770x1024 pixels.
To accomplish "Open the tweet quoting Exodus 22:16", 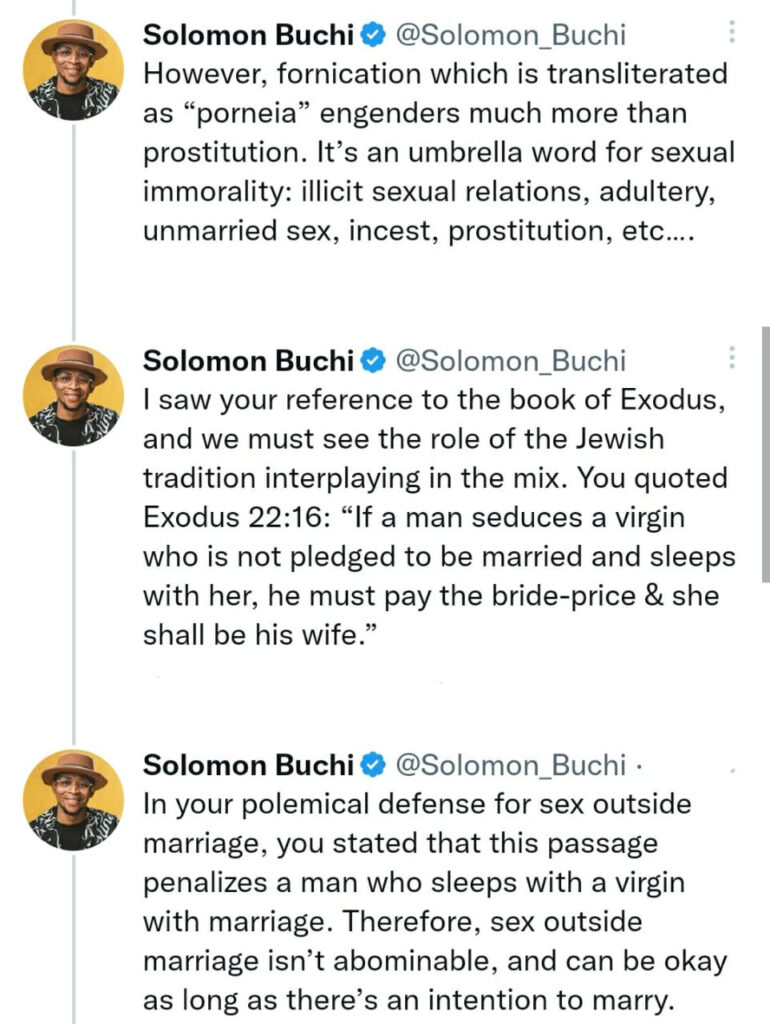I will click(438, 517).
